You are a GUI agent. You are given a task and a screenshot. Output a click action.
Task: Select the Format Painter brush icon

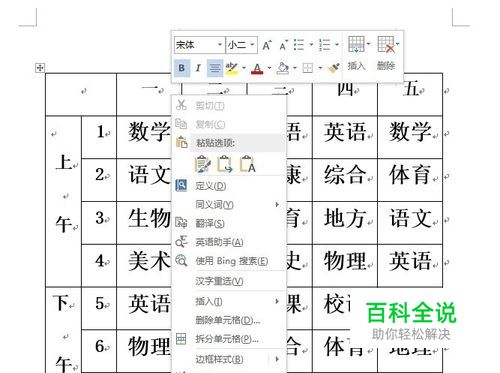(x=333, y=68)
